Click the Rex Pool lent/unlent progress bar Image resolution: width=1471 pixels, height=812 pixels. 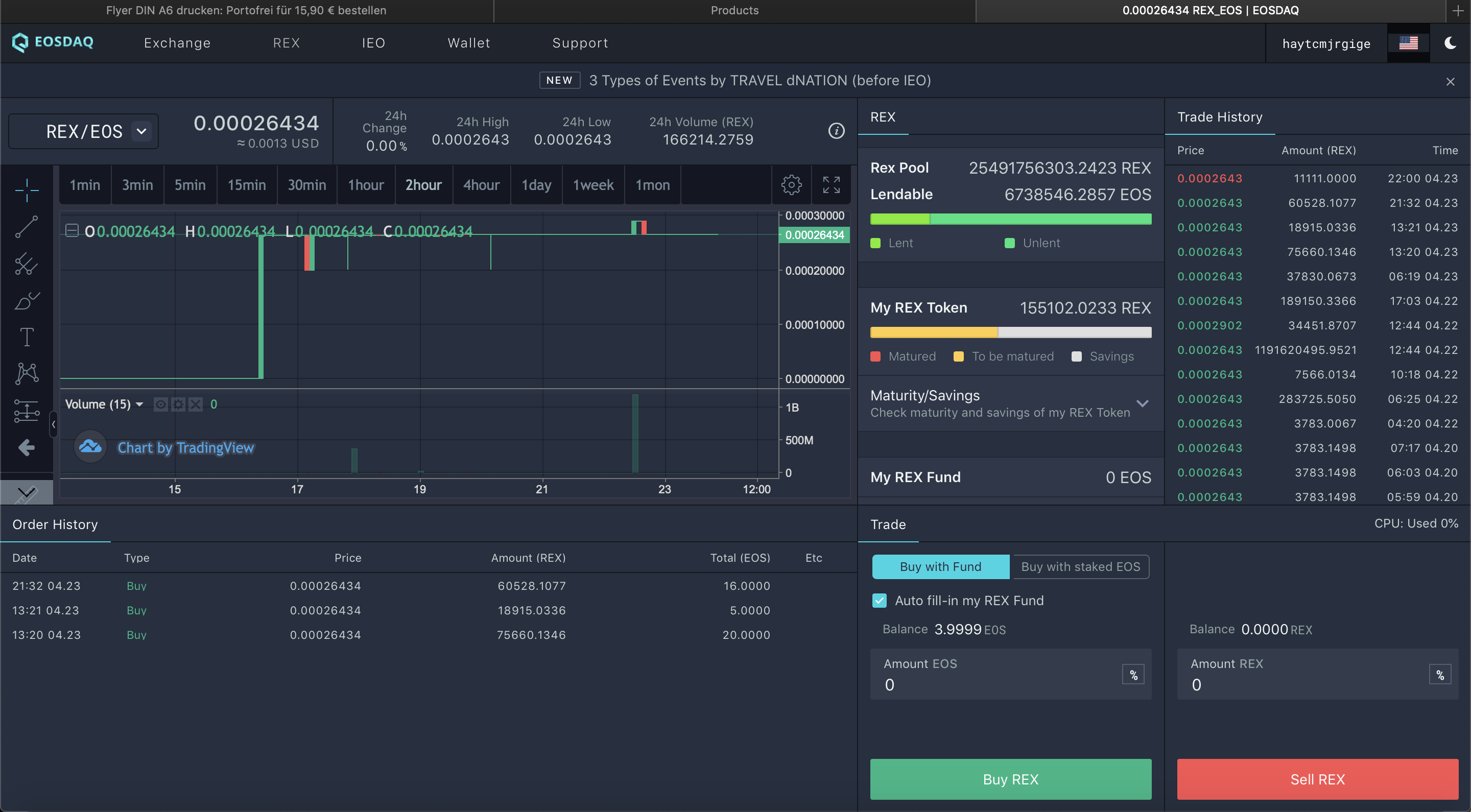(1010, 219)
